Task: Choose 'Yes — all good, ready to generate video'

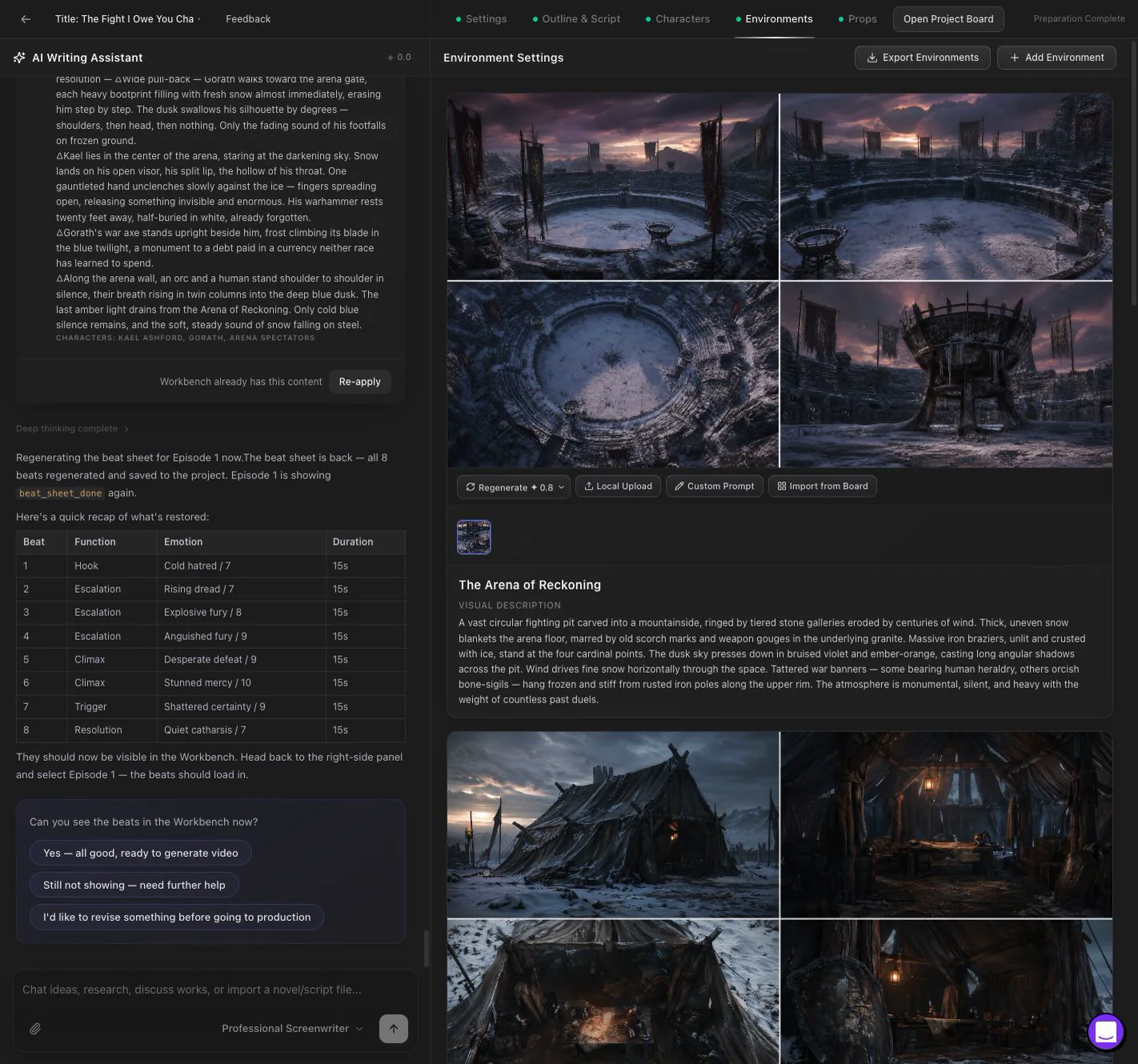Action: point(141,853)
